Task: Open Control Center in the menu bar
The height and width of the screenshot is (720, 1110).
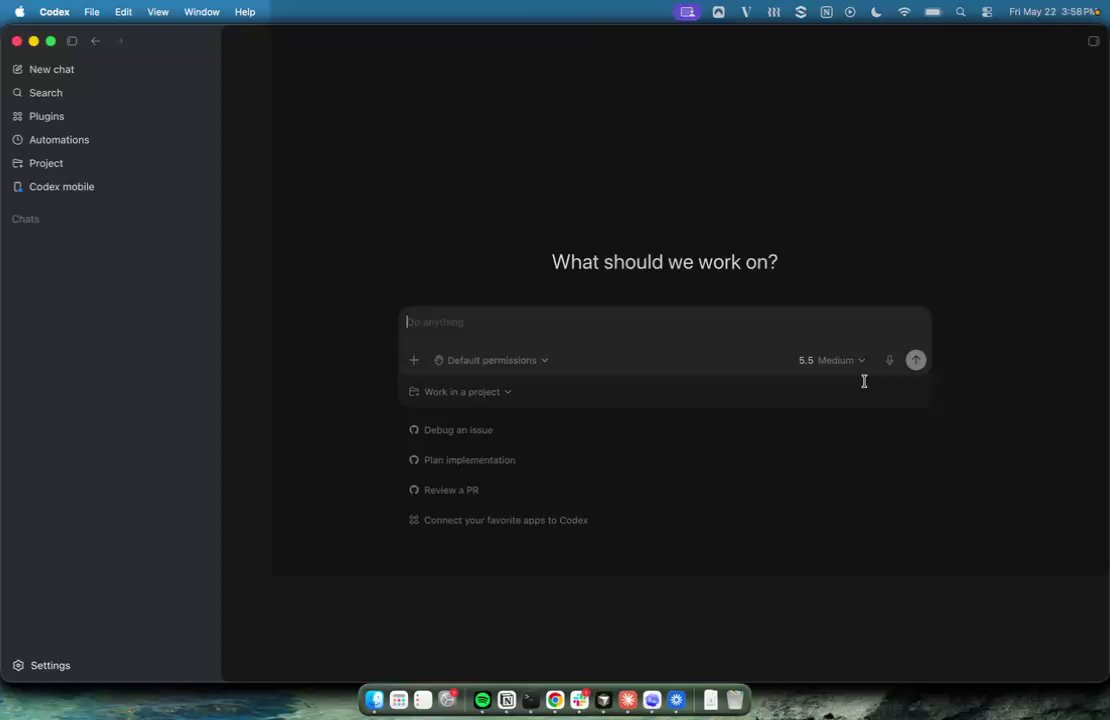Action: point(987,12)
